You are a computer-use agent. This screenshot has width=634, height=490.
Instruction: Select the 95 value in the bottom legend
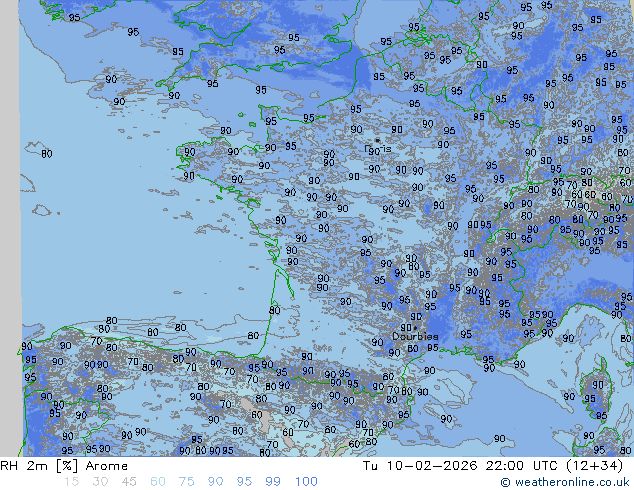pyautogui.click(x=244, y=482)
